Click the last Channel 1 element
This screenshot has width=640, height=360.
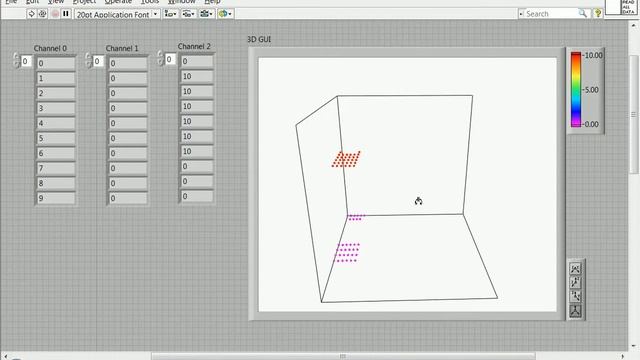(128, 198)
